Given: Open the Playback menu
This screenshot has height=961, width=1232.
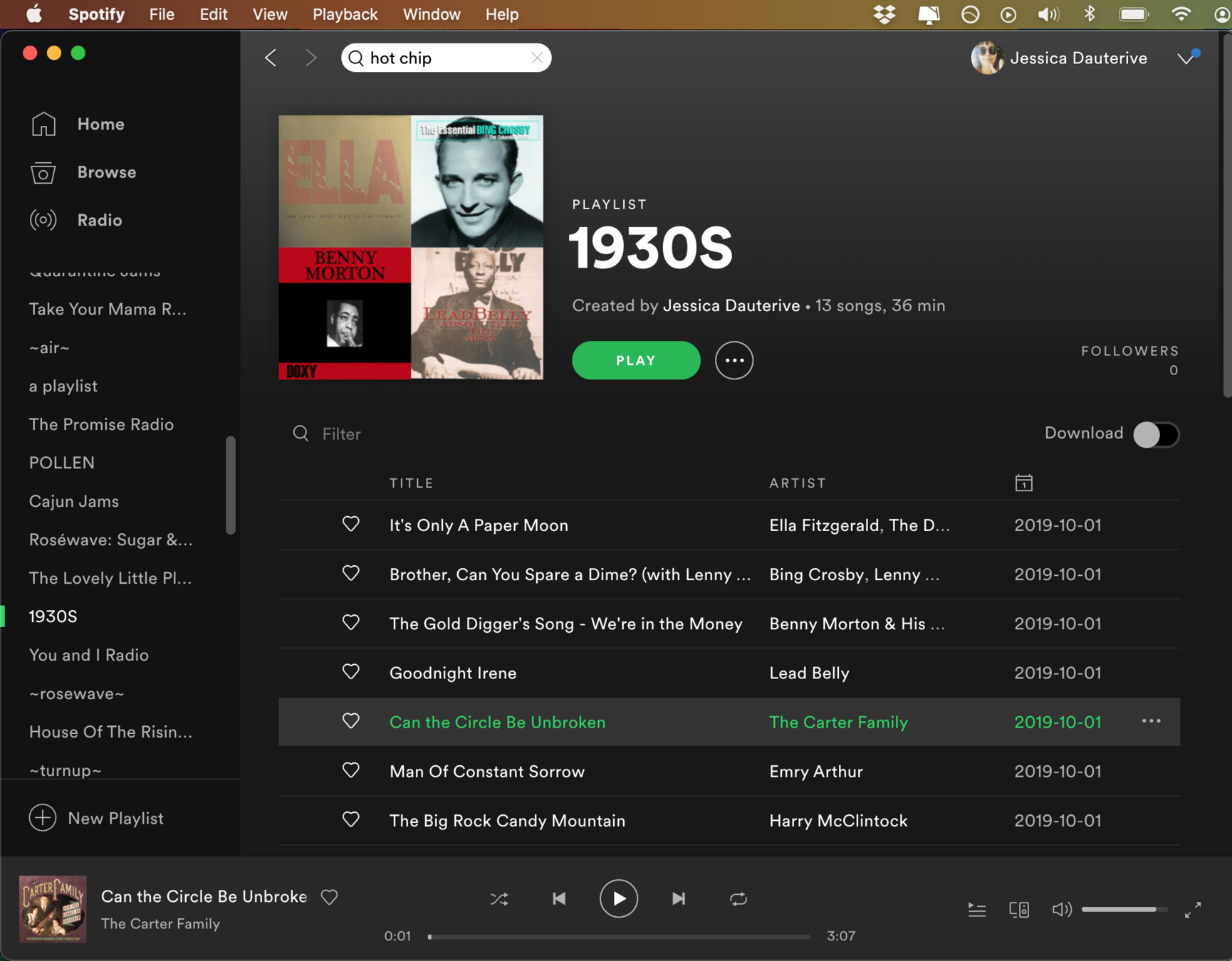Looking at the screenshot, I should point(345,14).
